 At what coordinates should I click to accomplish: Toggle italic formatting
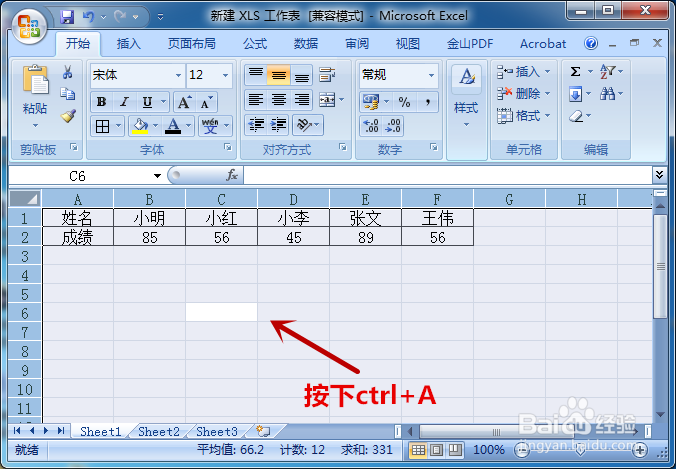pyautogui.click(x=125, y=102)
